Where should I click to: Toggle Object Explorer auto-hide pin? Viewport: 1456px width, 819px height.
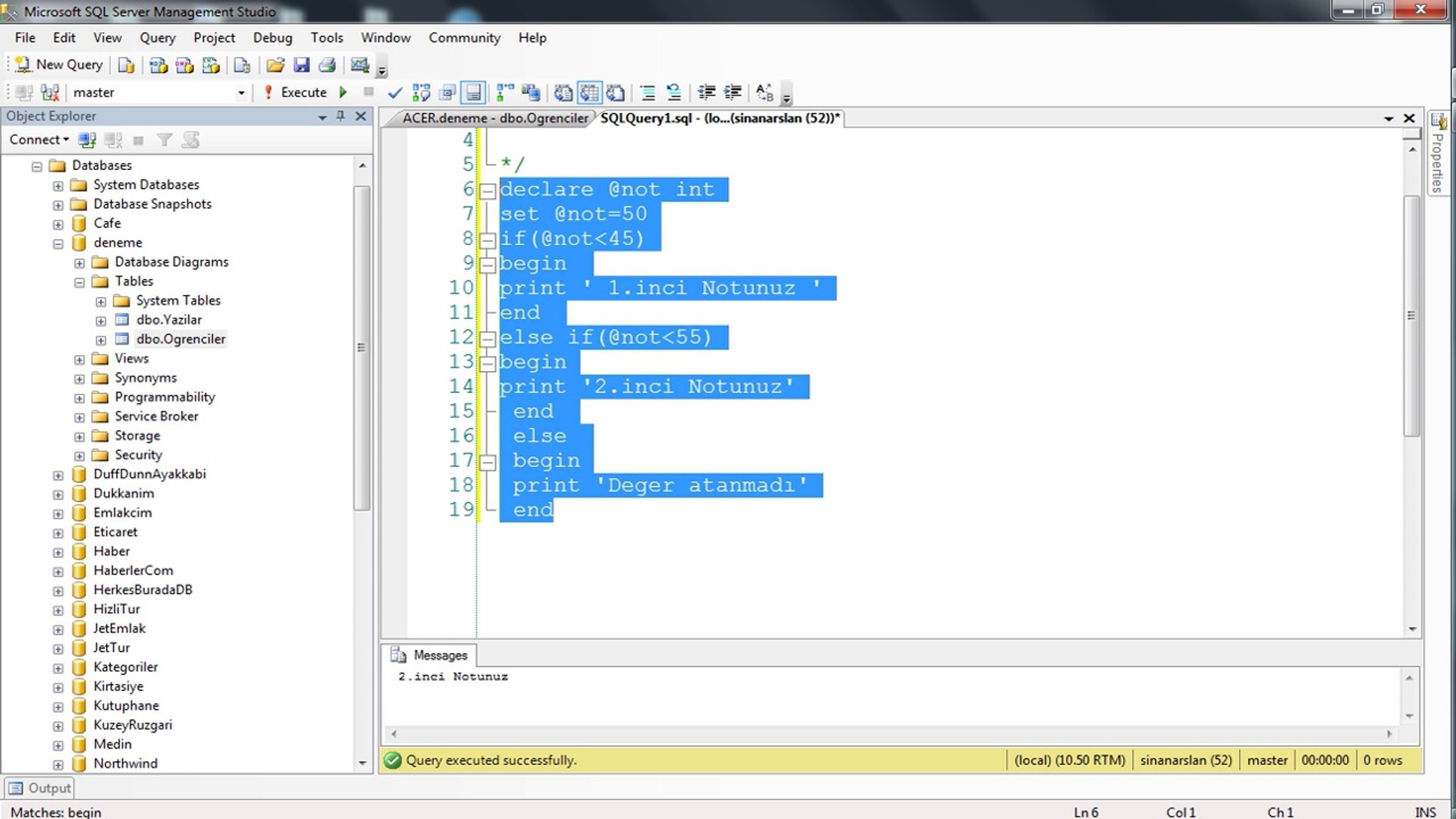(340, 116)
